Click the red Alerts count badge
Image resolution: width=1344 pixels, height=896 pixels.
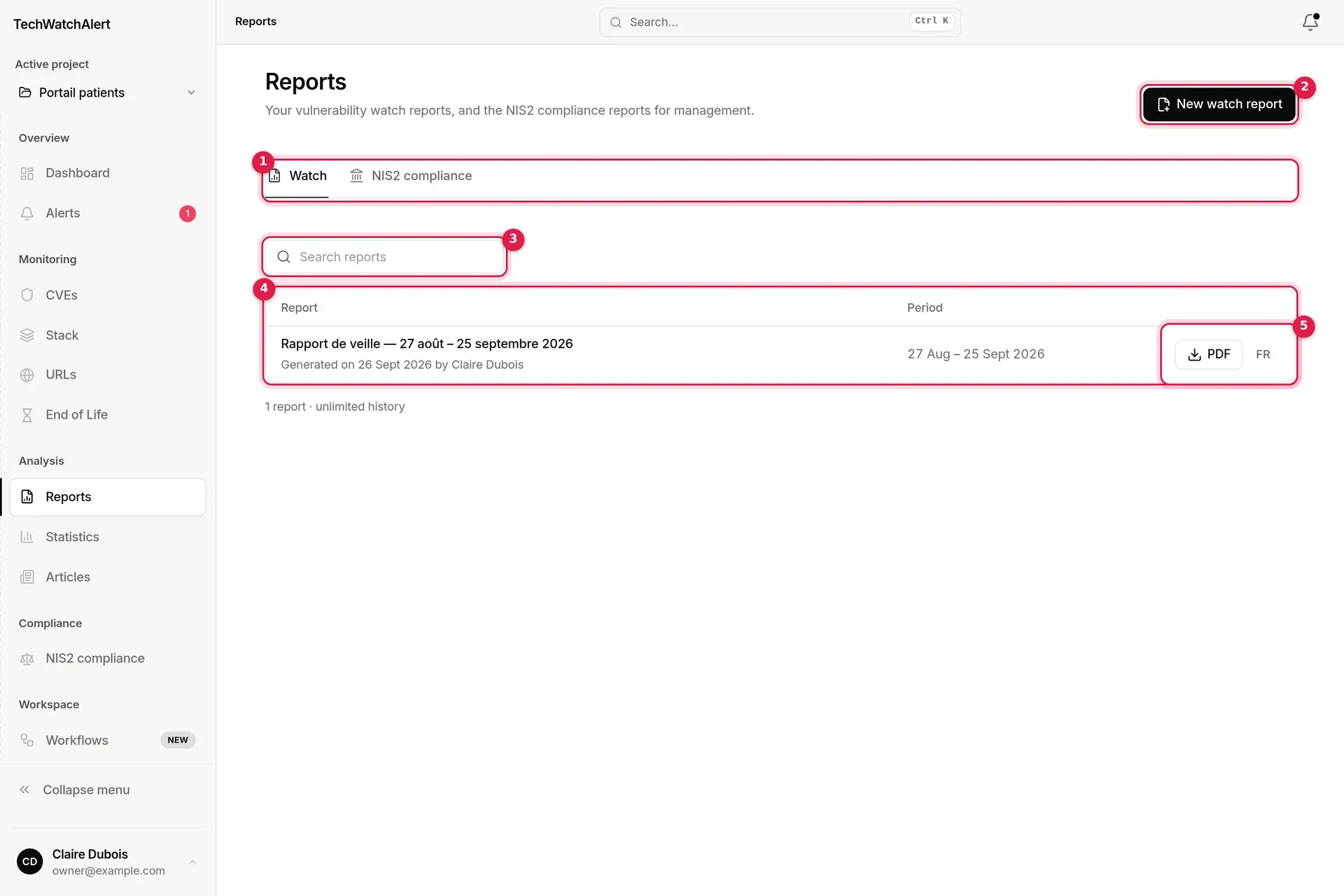pos(188,213)
